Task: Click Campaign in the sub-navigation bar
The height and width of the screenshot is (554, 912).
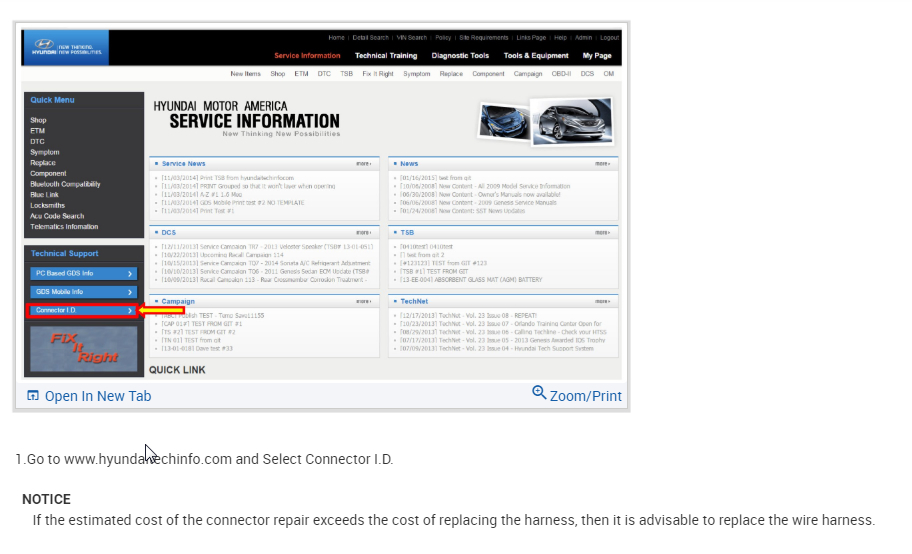Action: 528,74
